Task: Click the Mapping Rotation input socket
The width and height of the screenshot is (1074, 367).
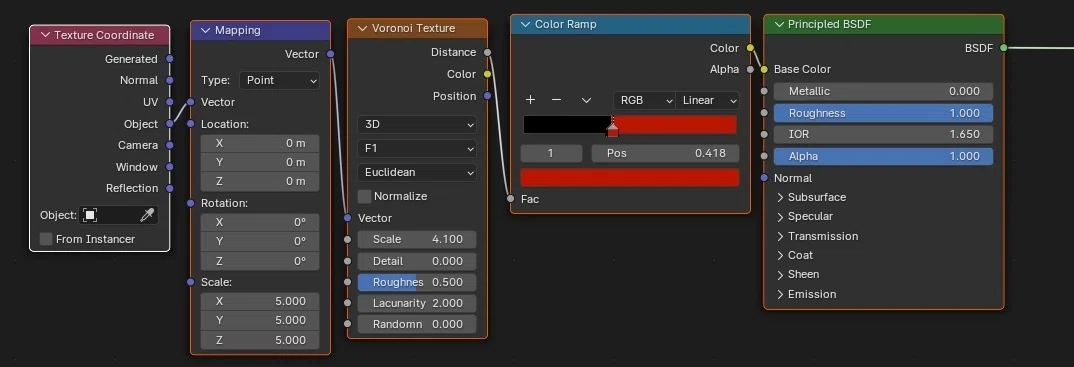Action: pos(191,203)
